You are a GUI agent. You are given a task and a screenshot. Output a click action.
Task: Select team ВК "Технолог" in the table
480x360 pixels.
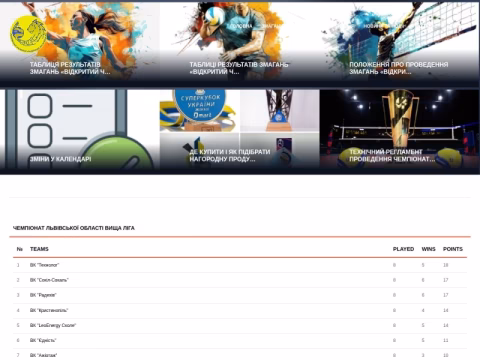coord(44,265)
